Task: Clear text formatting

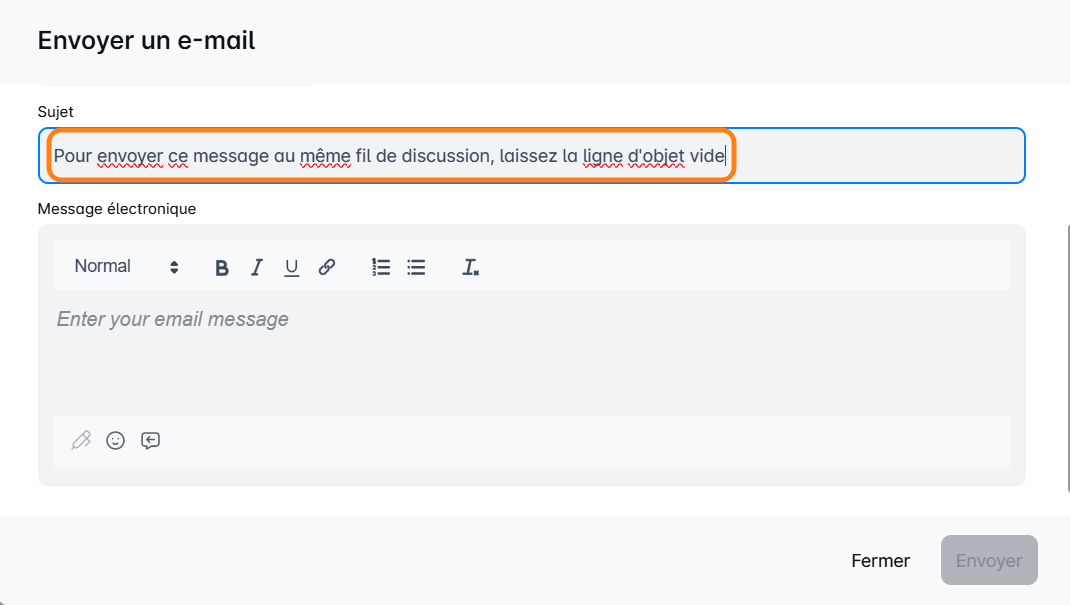Action: (x=470, y=267)
